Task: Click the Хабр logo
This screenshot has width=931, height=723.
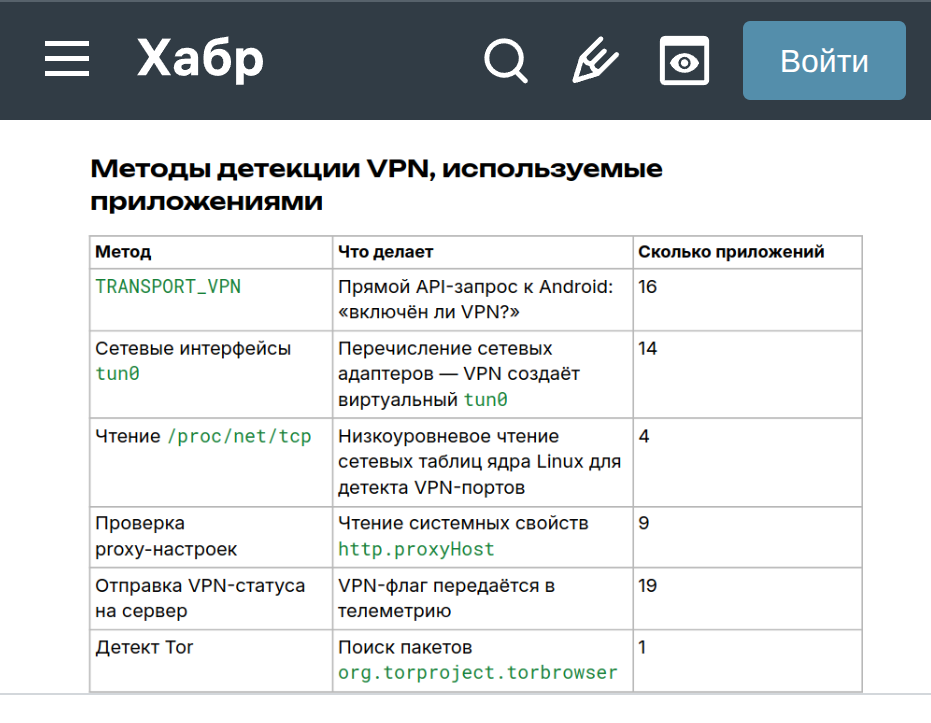Action: pyautogui.click(x=200, y=60)
